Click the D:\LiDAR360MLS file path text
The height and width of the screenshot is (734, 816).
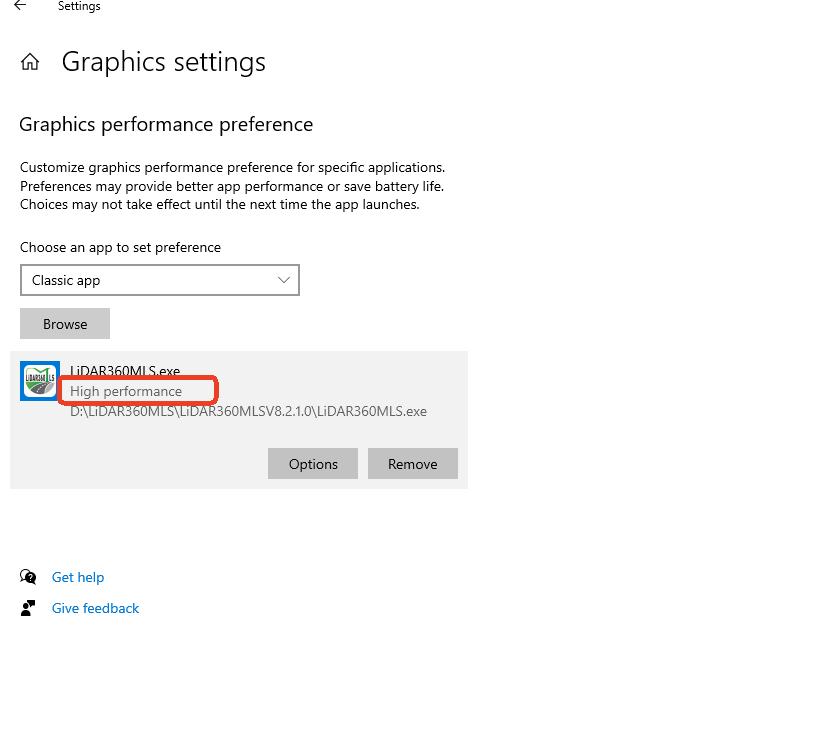[248, 411]
